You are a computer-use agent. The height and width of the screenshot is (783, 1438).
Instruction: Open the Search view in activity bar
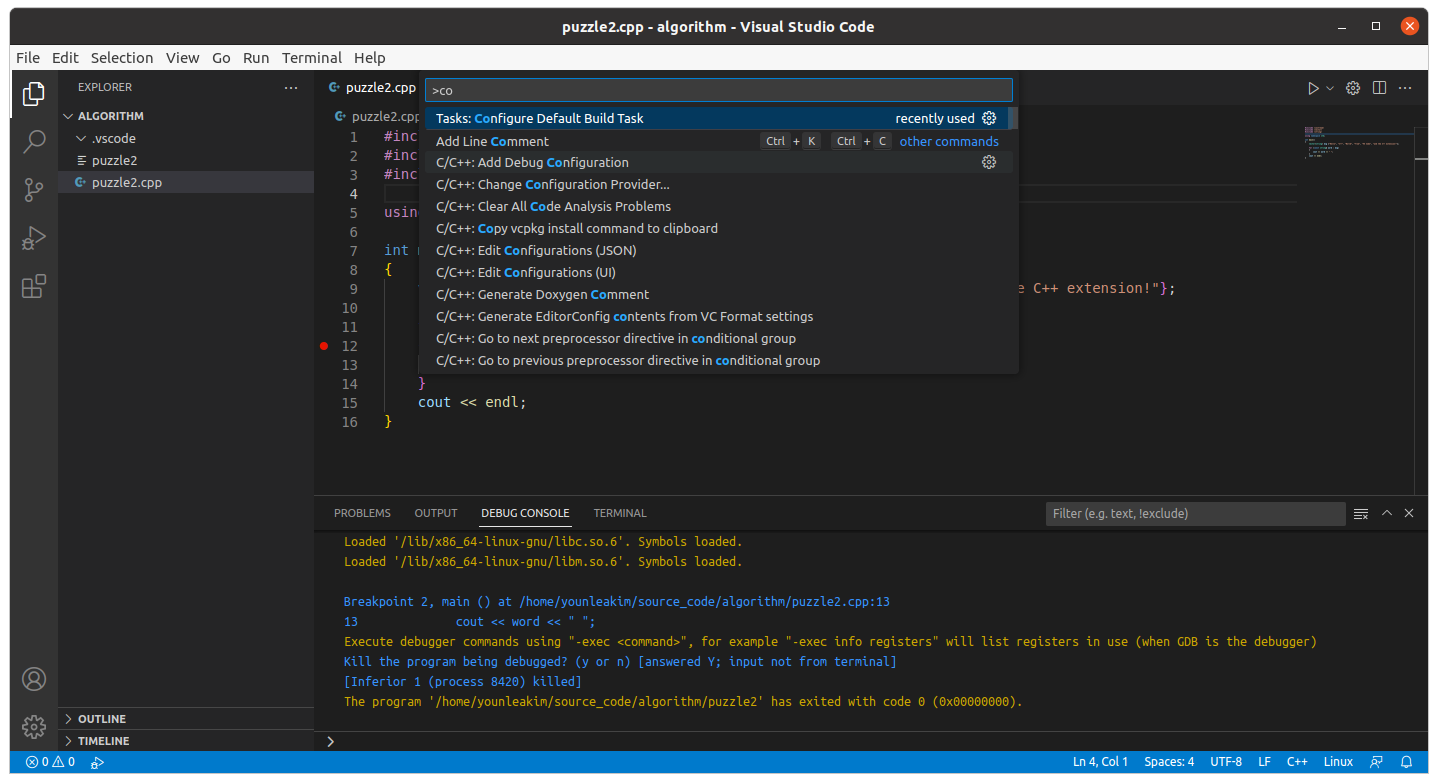34,141
